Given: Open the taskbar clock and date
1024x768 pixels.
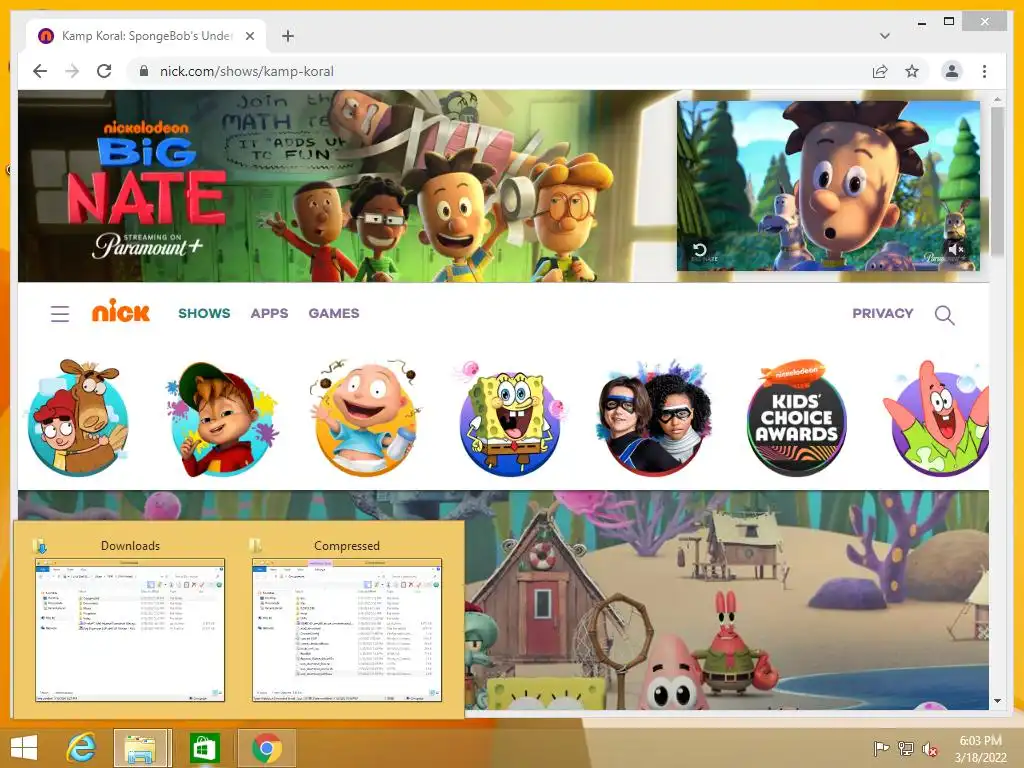Looking at the screenshot, I should pyautogui.click(x=980, y=749).
